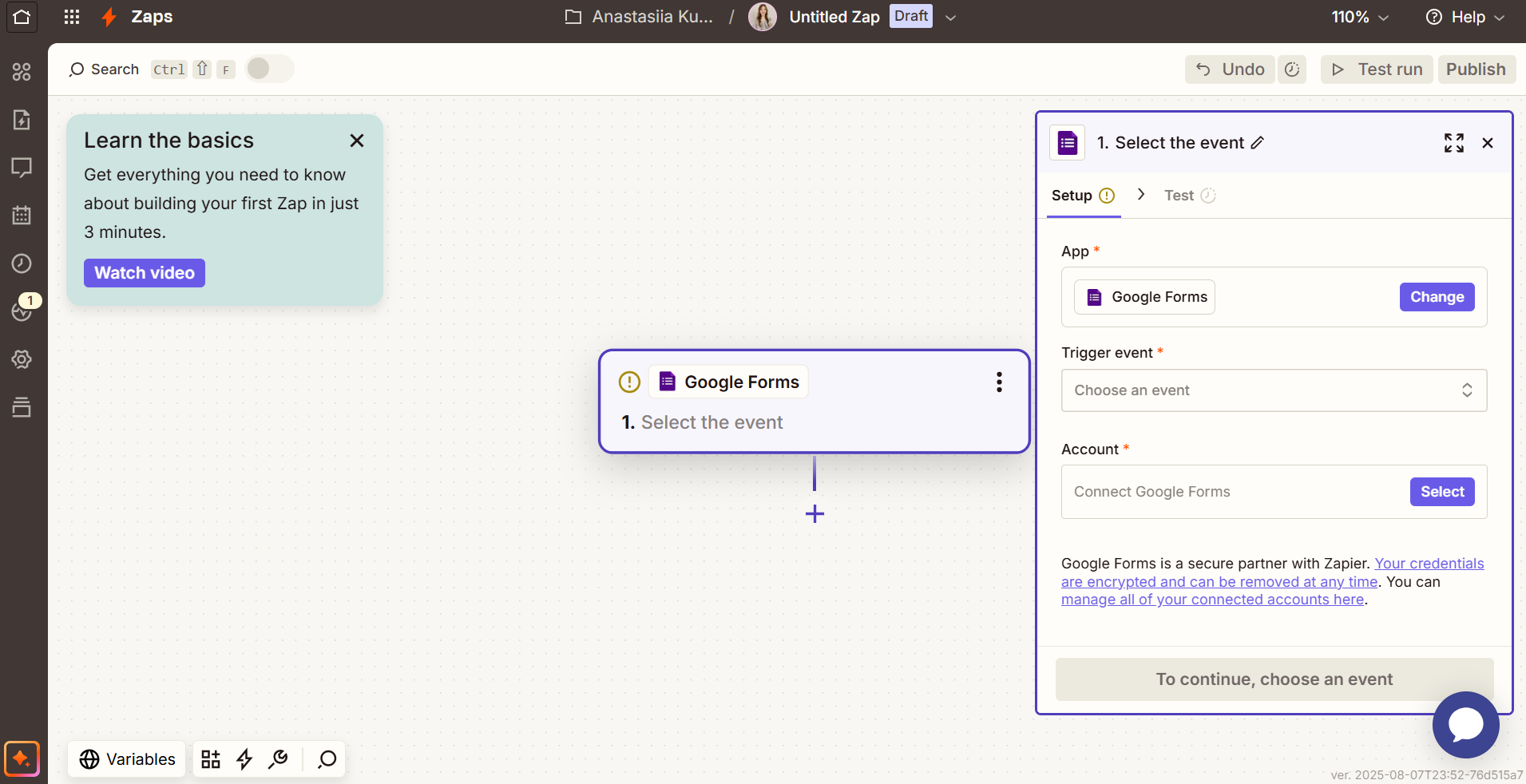The image size is (1526, 784).
Task: Click the home icon in top-left corner
Action: tap(22, 17)
